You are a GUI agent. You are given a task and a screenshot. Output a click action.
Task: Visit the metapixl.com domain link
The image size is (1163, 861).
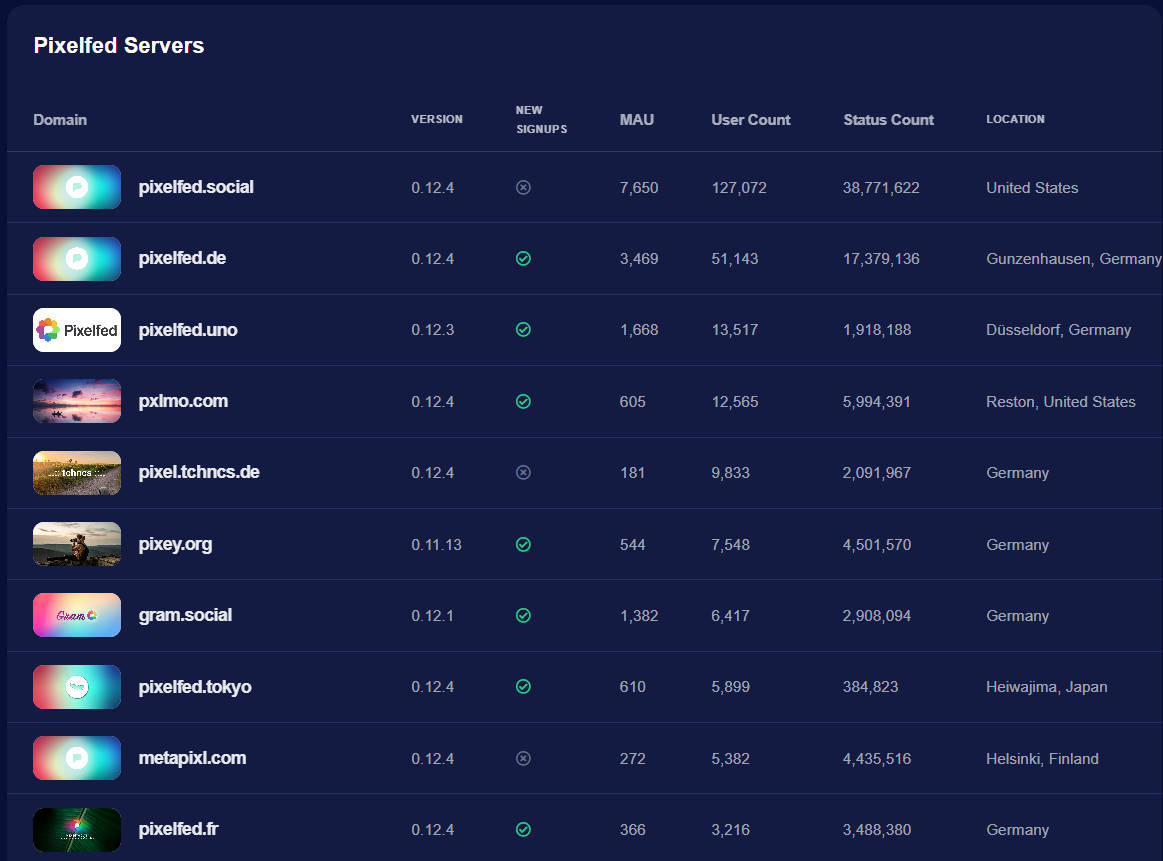(x=192, y=759)
